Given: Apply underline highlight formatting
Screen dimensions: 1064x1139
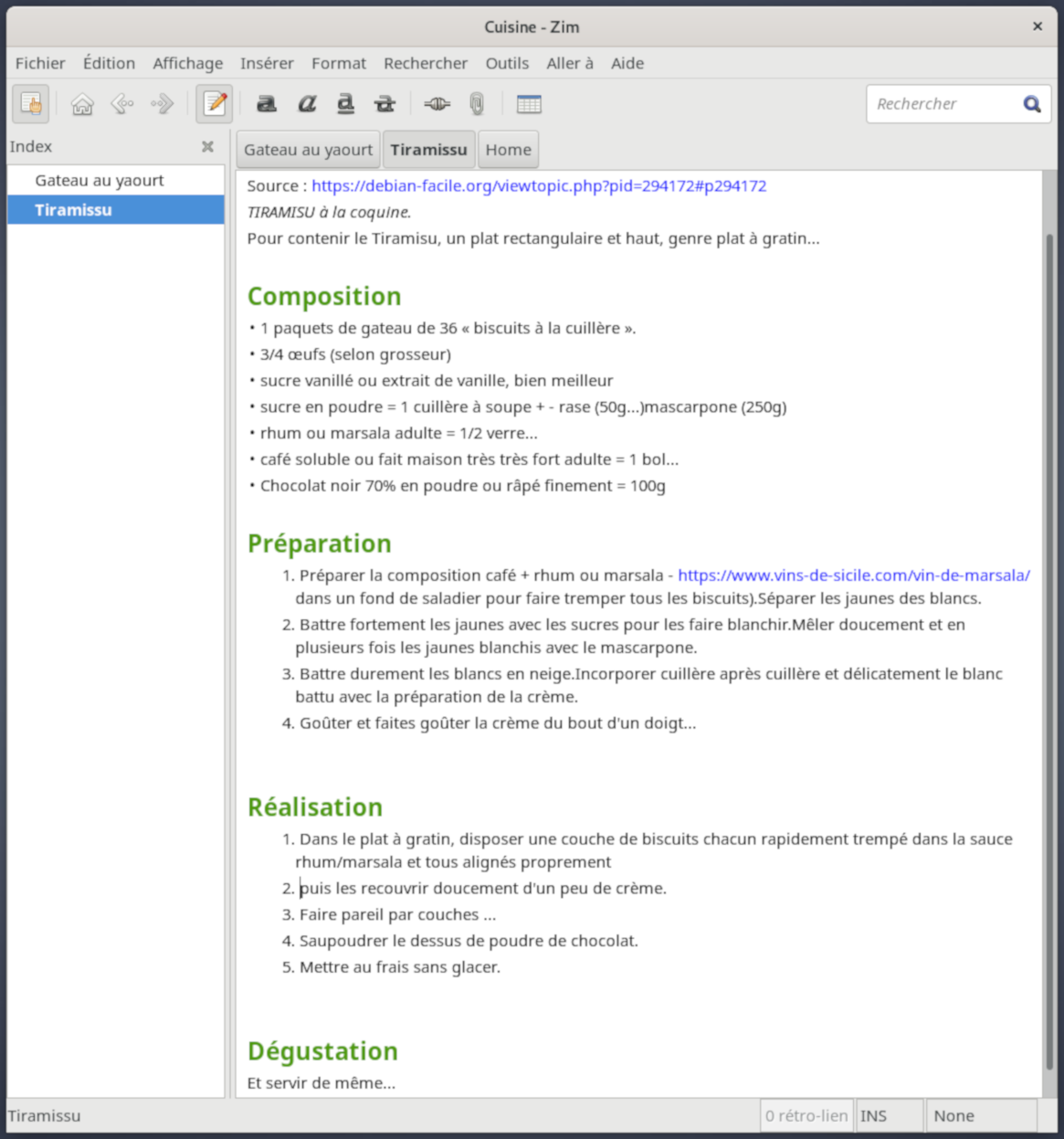Looking at the screenshot, I should [345, 104].
